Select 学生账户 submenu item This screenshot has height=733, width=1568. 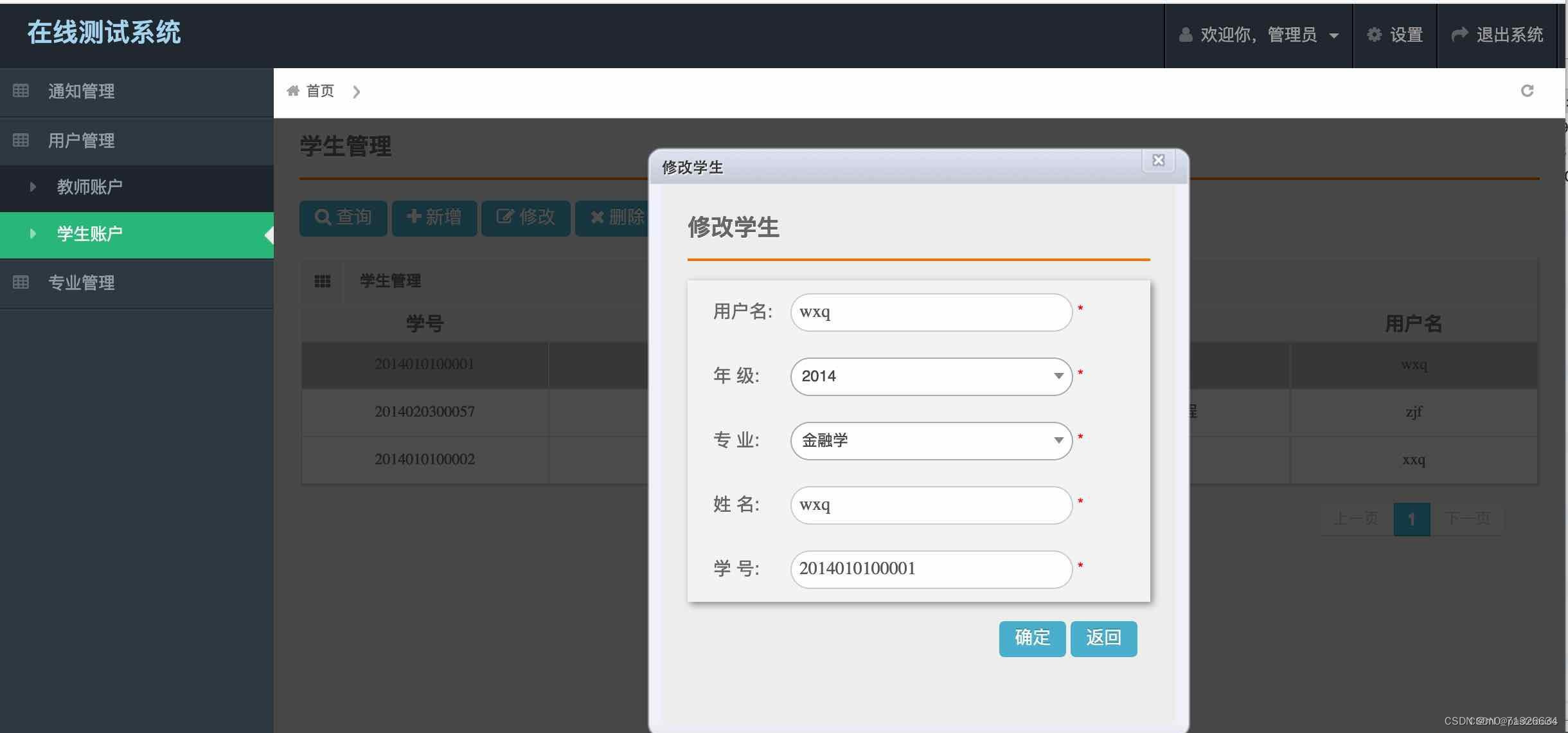point(137,235)
